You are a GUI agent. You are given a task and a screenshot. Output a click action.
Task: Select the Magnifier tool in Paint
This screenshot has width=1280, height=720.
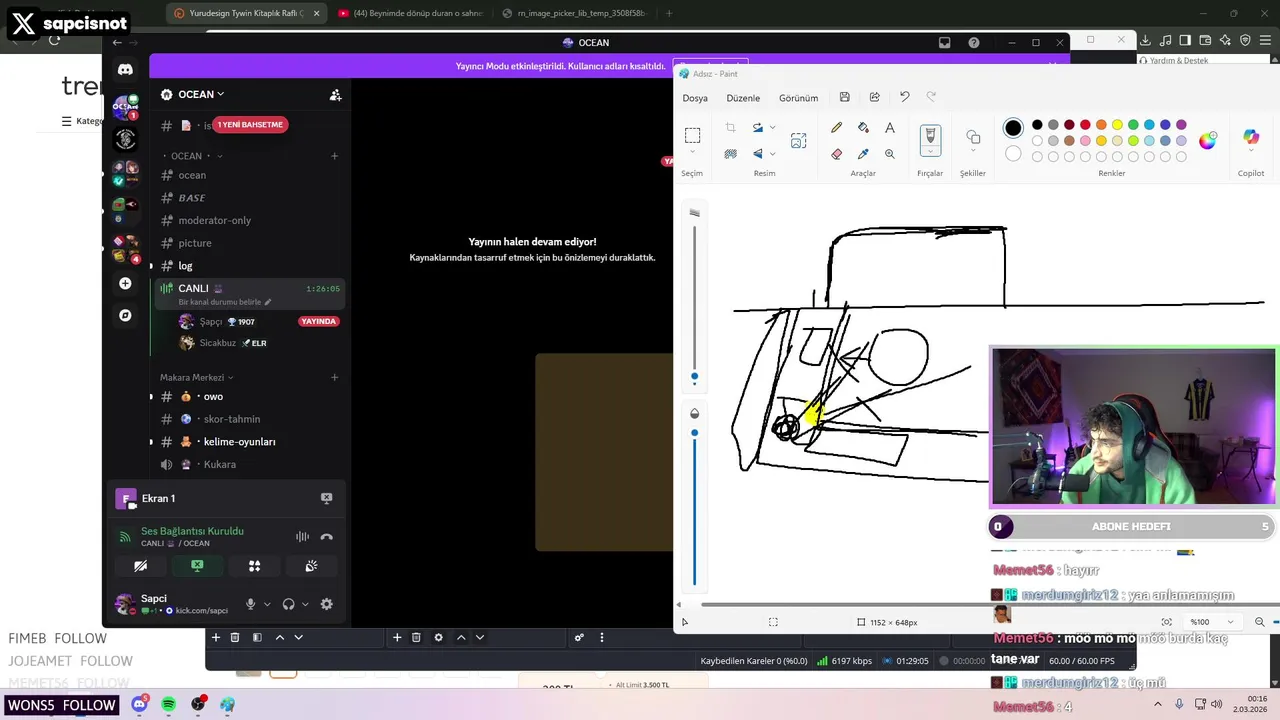890,154
